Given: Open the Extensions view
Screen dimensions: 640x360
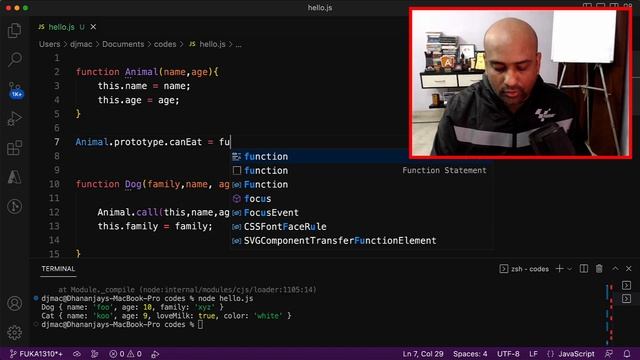Looking at the screenshot, I should (x=15, y=148).
